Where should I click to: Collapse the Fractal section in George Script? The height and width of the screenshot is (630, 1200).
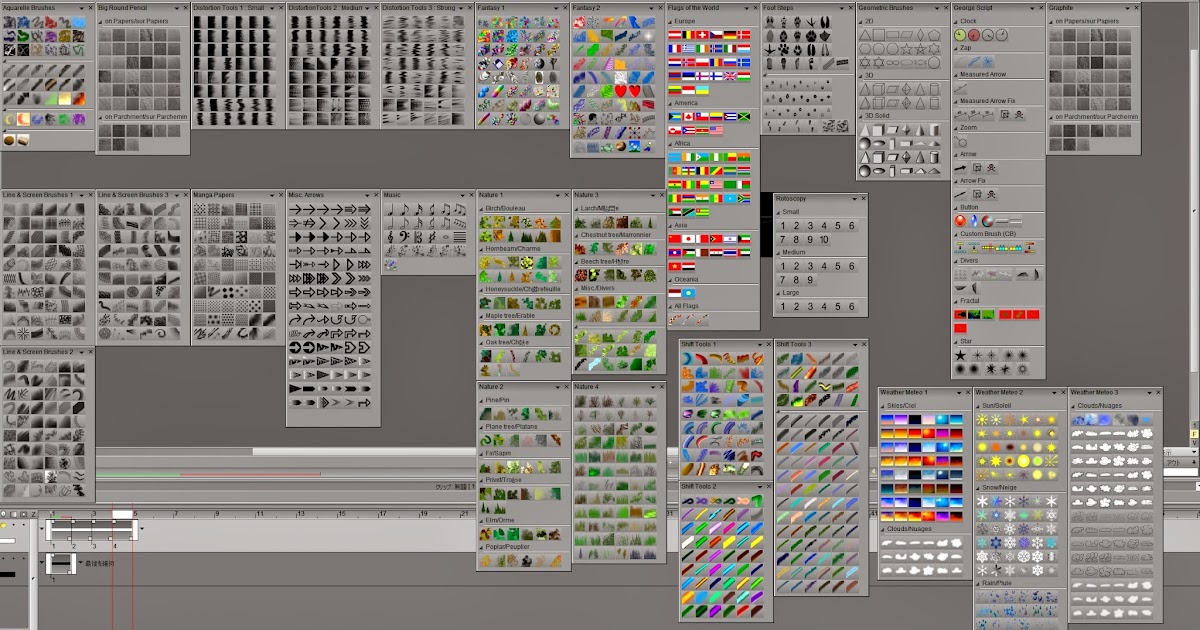tap(955, 301)
